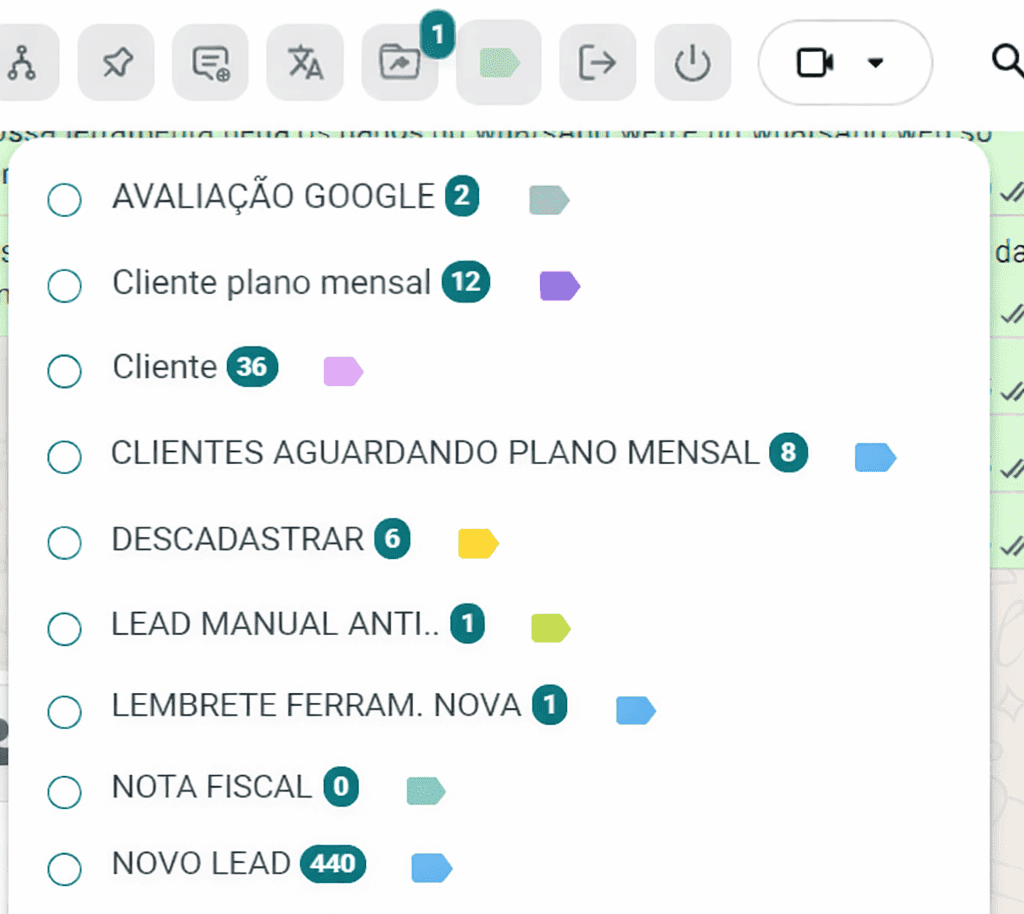The height and width of the screenshot is (914, 1024).
Task: Click the 440 count badge on NOVO LEAD
Action: 333,862
